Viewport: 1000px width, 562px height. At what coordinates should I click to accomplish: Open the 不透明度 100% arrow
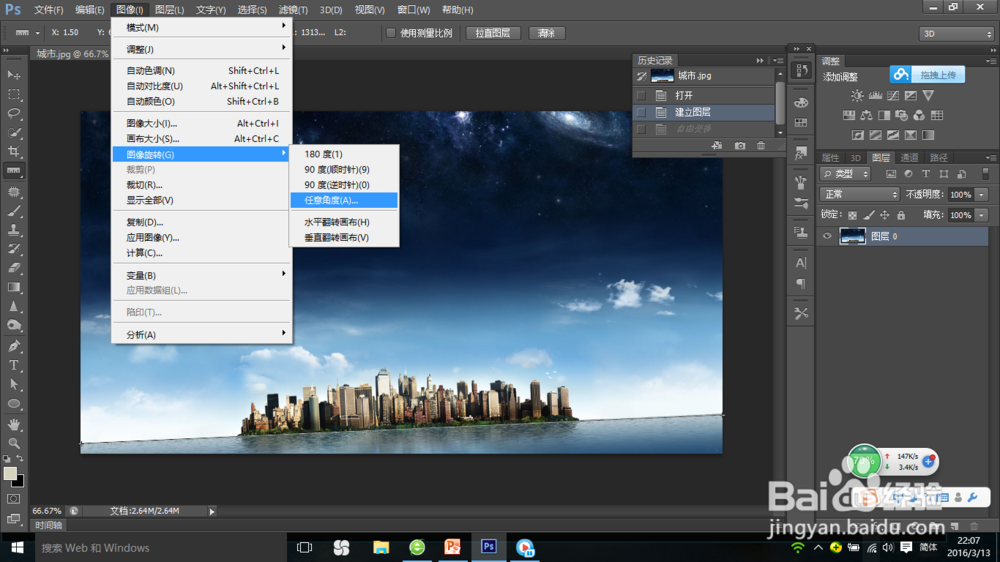(x=982, y=195)
